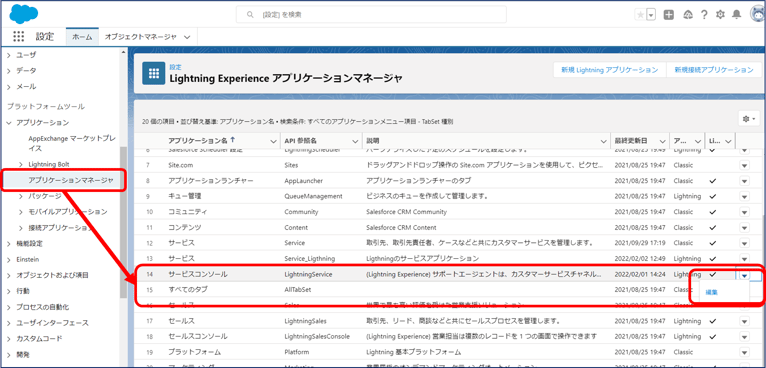This screenshot has width=766, height=368.
Task: Click 新規接続アプリケーション button
Action: (714, 70)
